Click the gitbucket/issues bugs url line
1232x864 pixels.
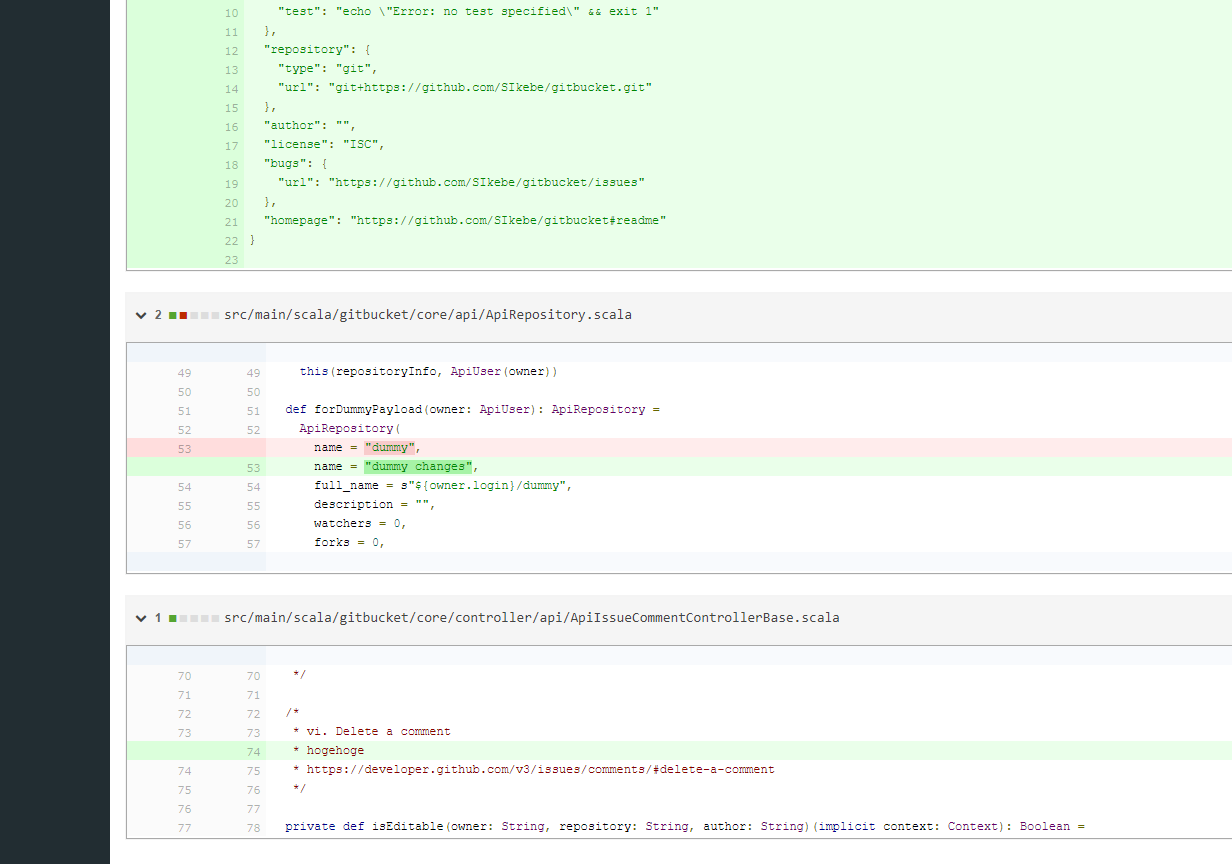[461, 183]
